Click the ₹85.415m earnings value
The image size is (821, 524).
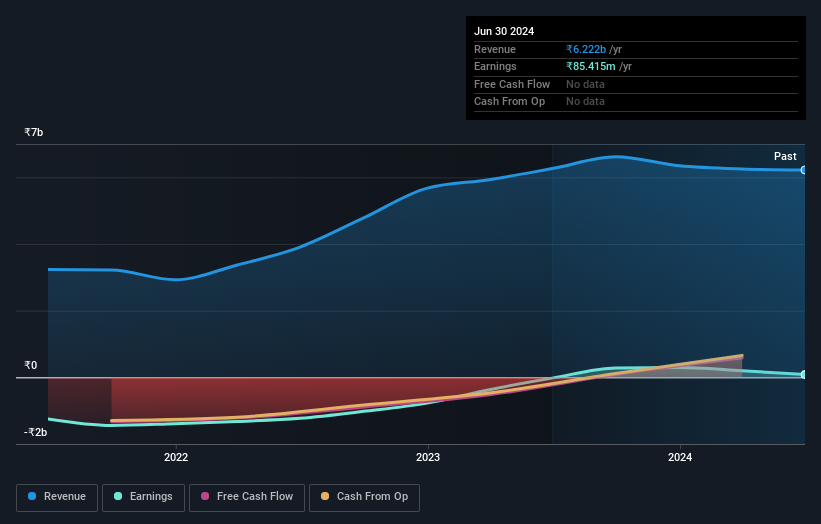tap(591, 66)
